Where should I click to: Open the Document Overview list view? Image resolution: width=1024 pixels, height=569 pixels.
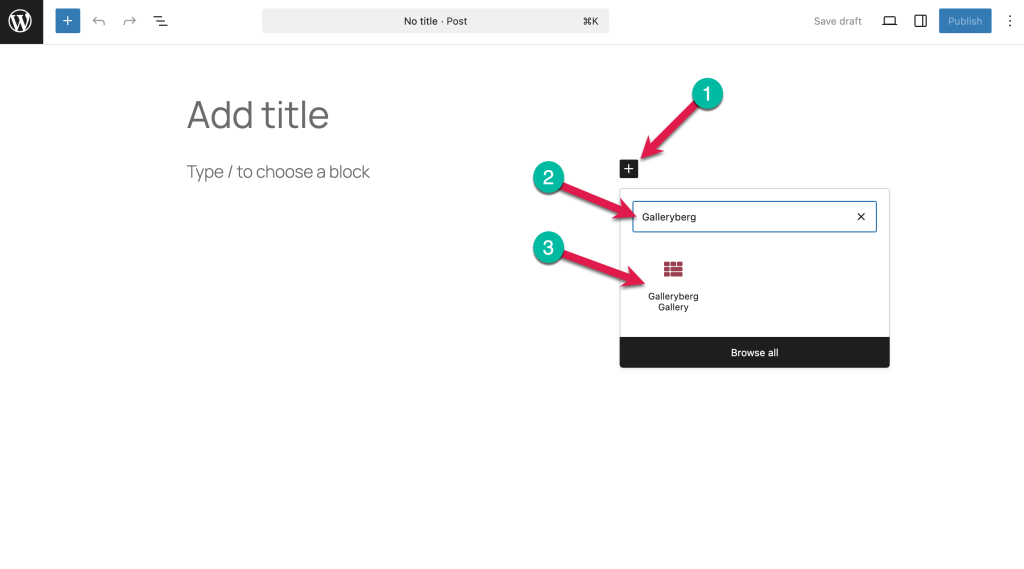pos(160,21)
